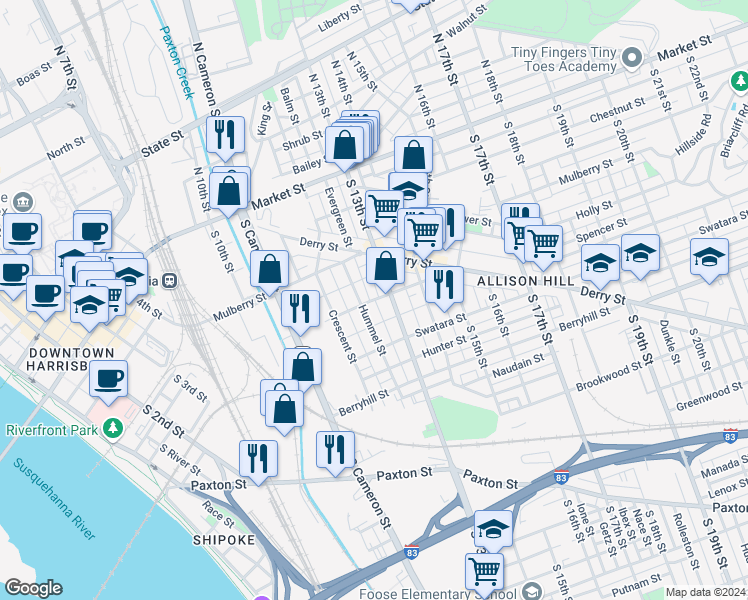Click the Tiny Fingers Tiny Toes Academy label
Image resolution: width=748 pixels, height=600 pixels.
564,59
